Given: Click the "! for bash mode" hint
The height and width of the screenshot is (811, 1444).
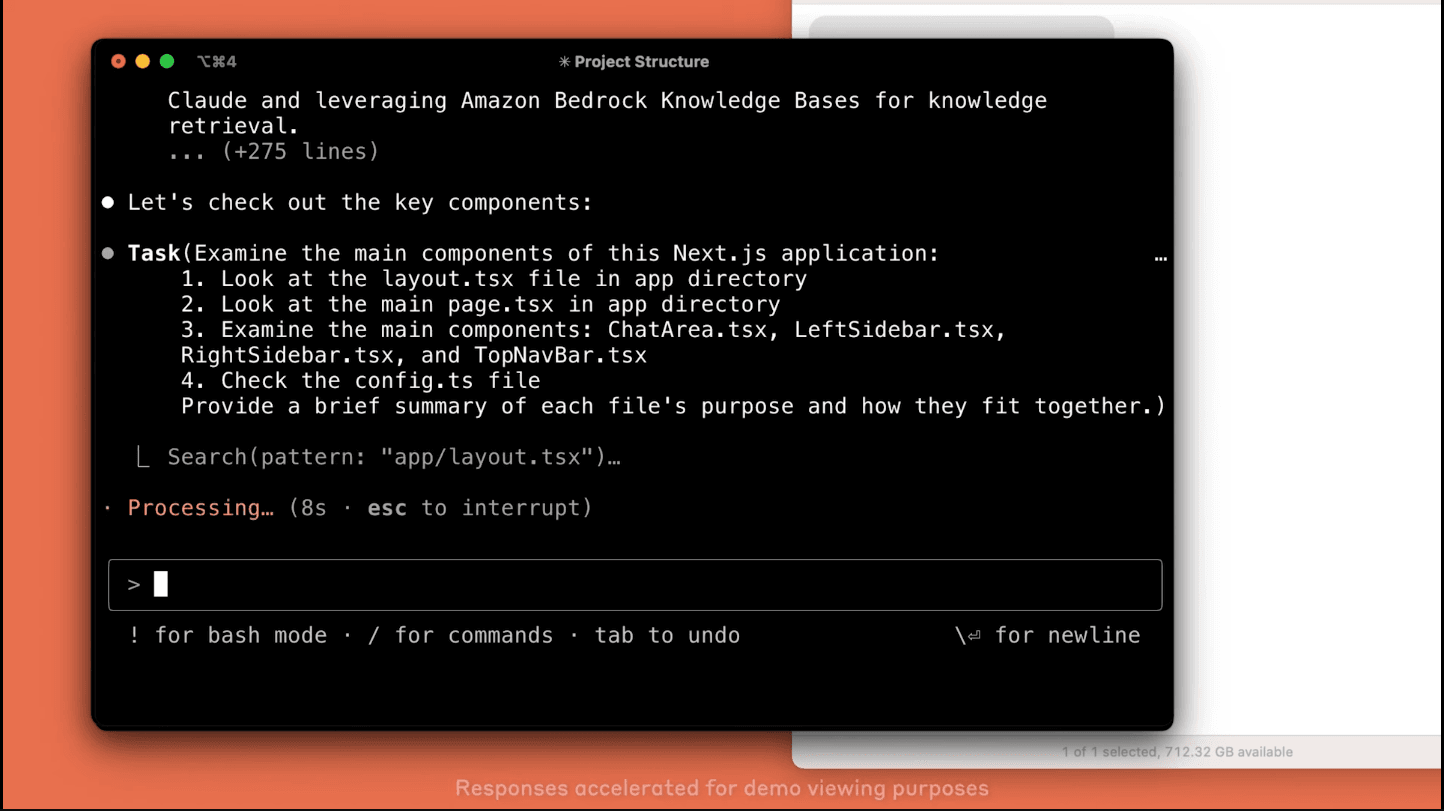Looking at the screenshot, I should coord(228,636).
